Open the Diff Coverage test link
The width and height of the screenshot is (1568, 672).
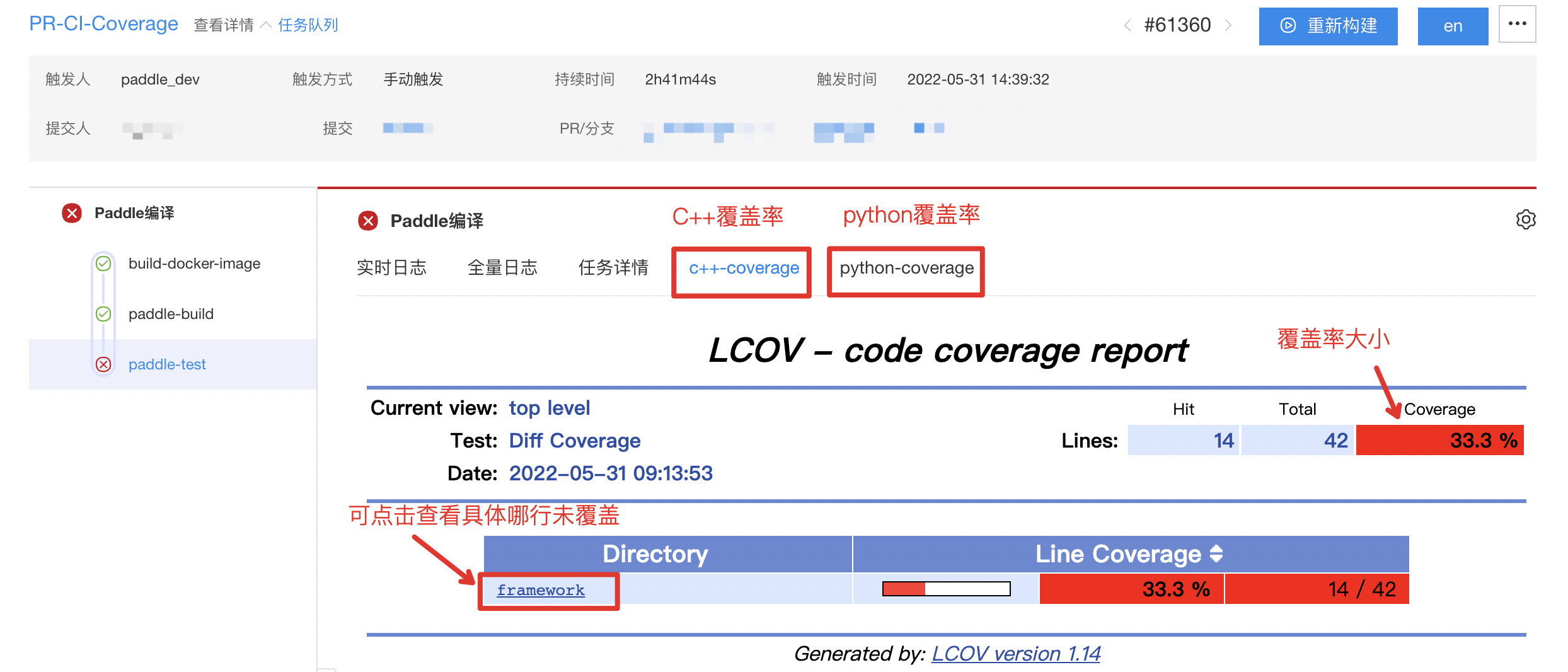click(574, 440)
